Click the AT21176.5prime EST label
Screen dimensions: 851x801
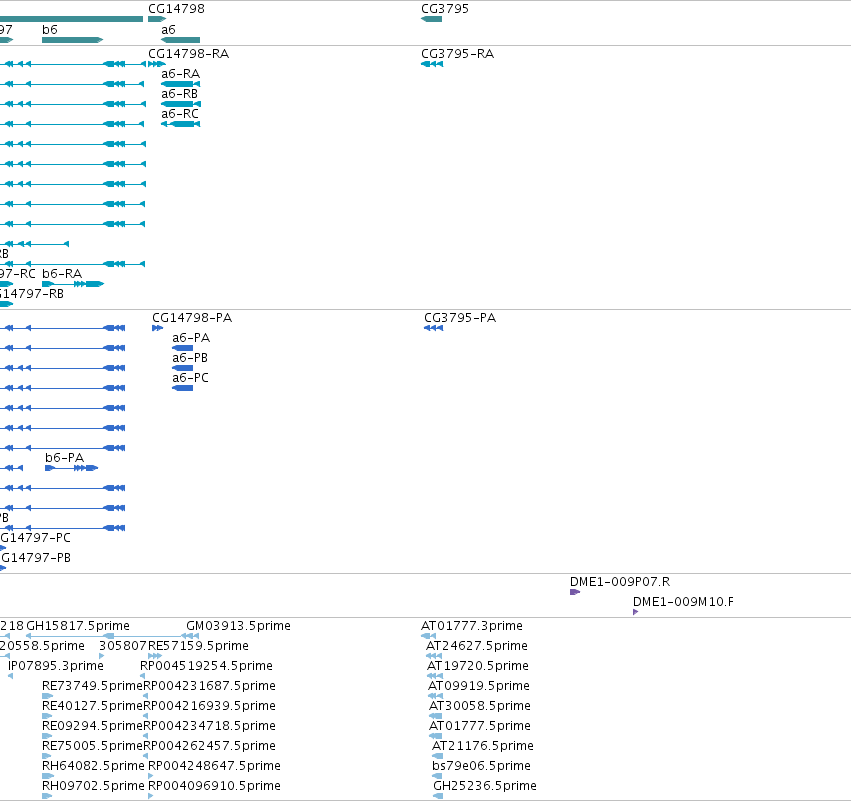pos(482,747)
